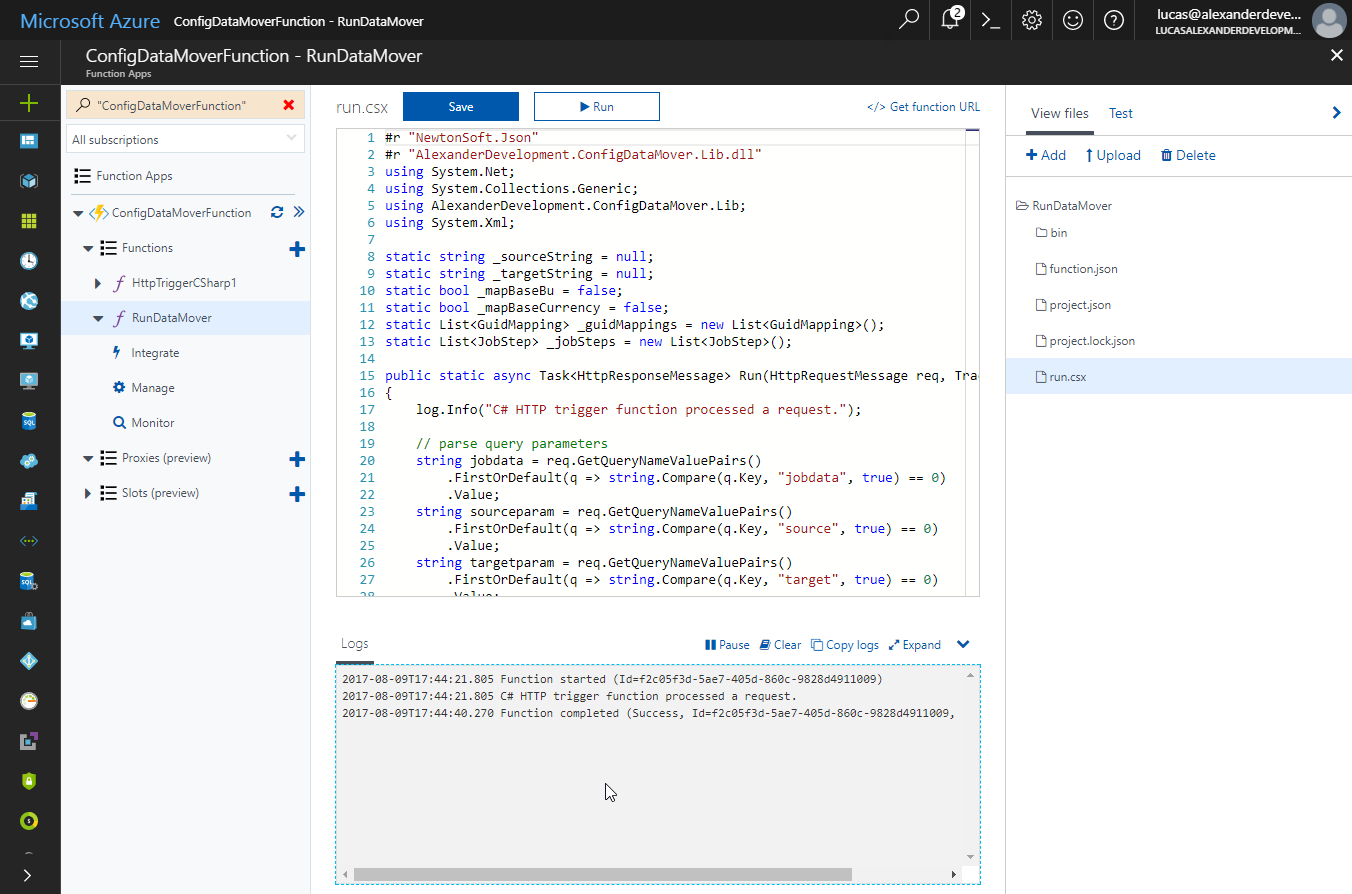1352x894 pixels.
Task: Open the user account avatar
Action: tap(1328, 20)
